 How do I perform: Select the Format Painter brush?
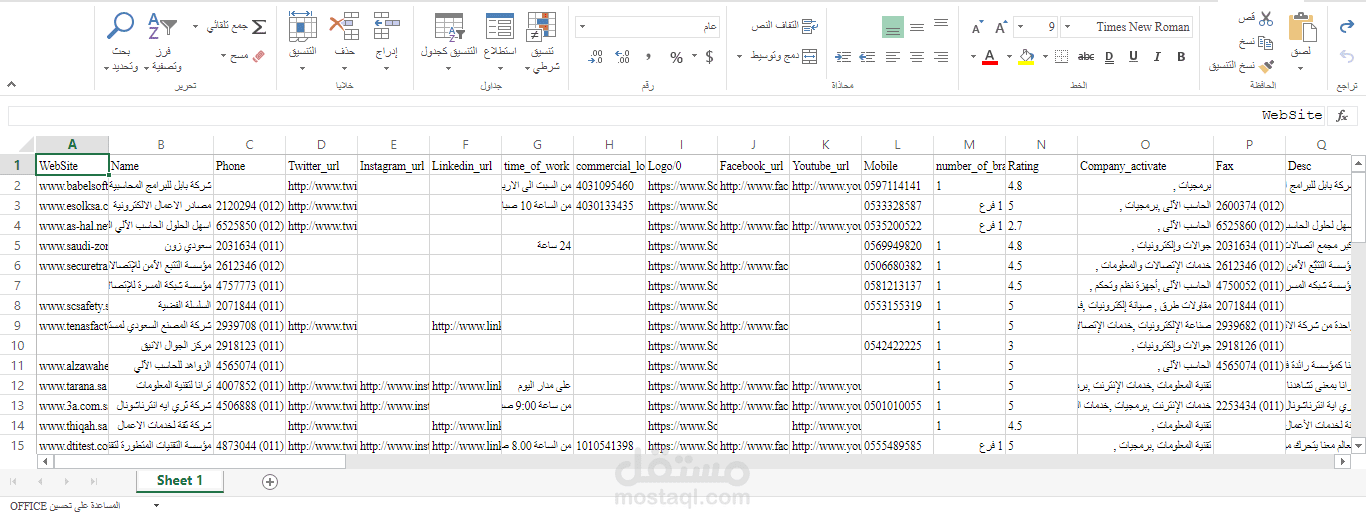(1266, 65)
